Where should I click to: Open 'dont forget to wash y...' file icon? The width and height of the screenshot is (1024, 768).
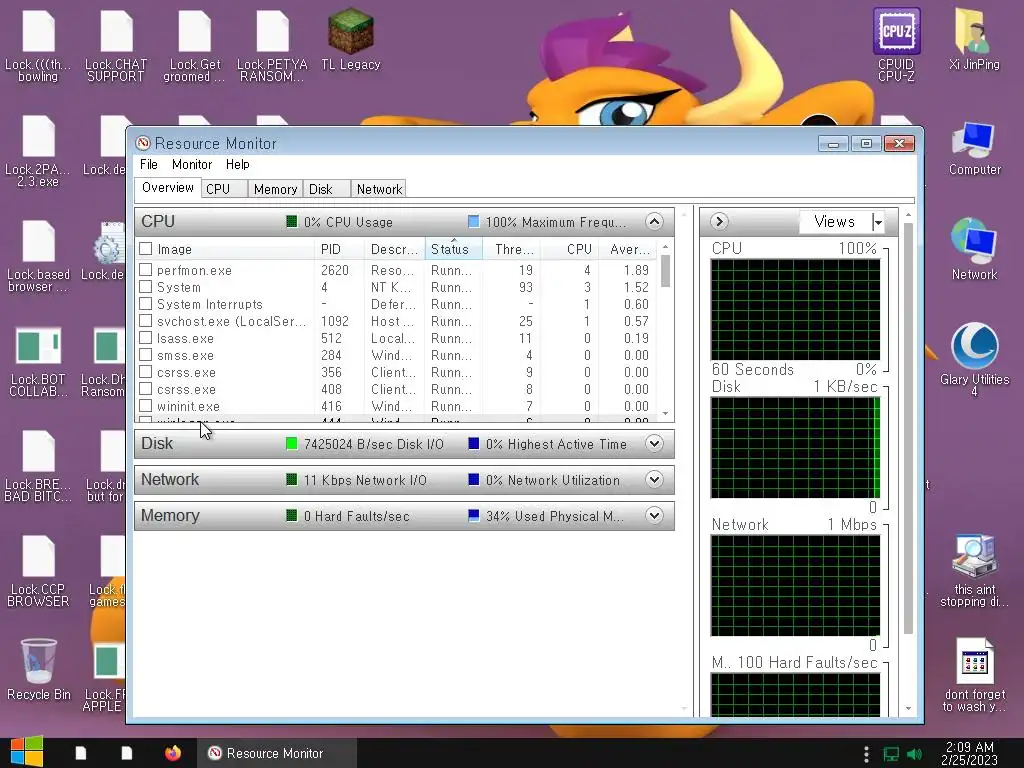(x=974, y=675)
